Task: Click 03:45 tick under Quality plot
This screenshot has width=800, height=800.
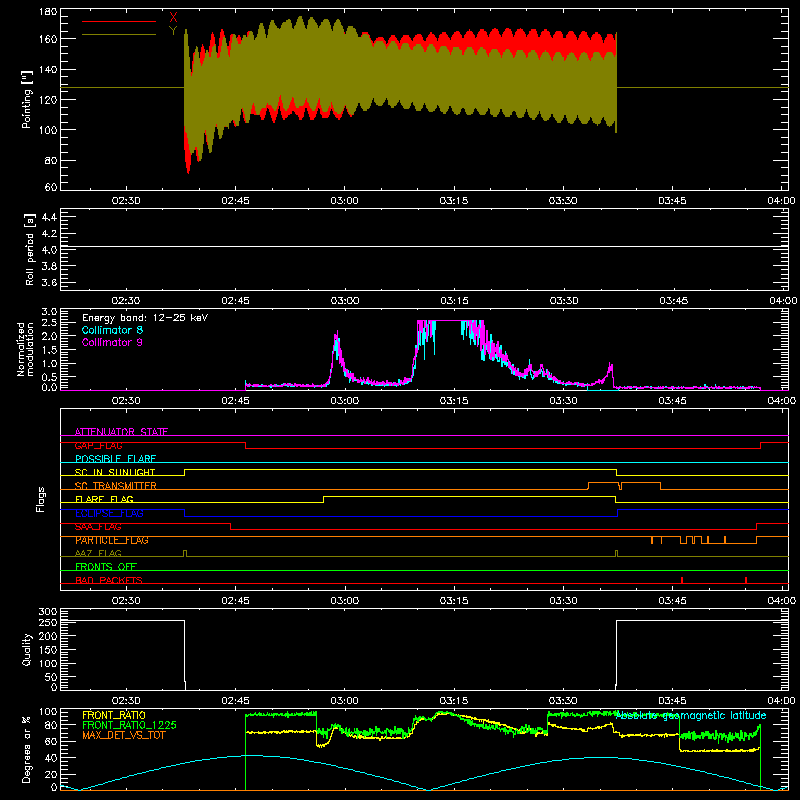Action: tap(672, 701)
